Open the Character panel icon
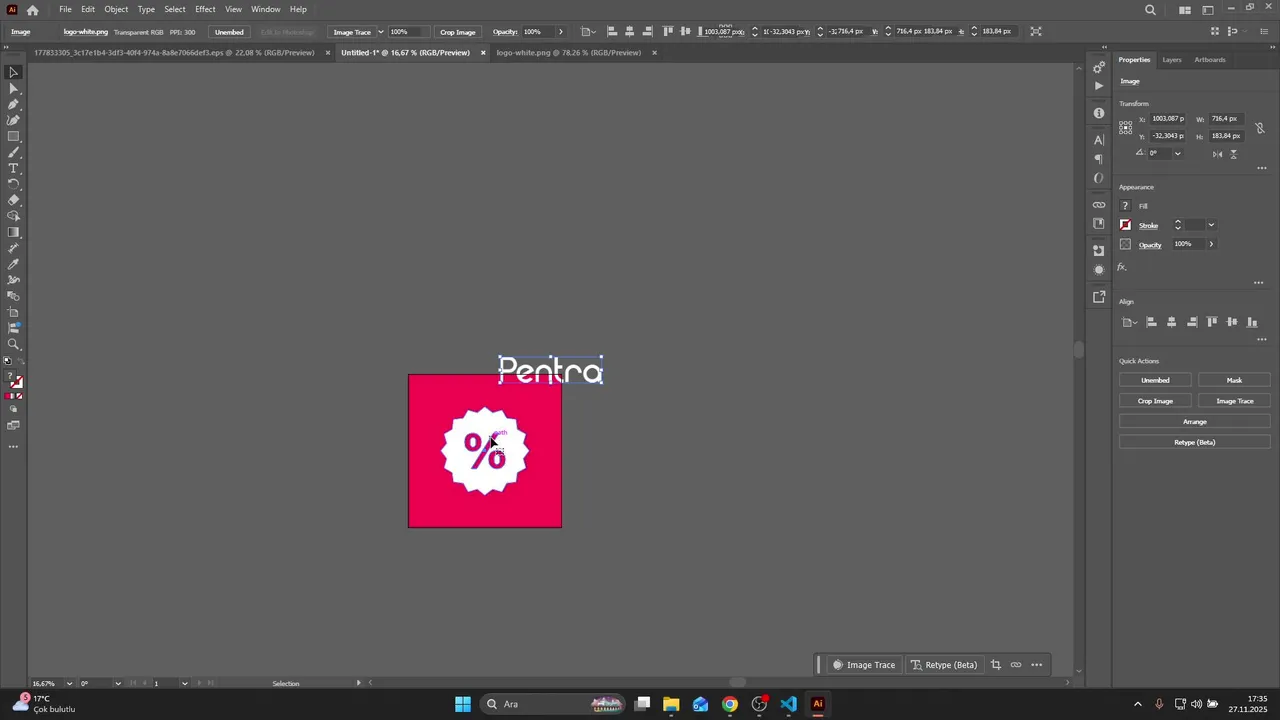This screenshot has height=720, width=1280. tap(1099, 140)
